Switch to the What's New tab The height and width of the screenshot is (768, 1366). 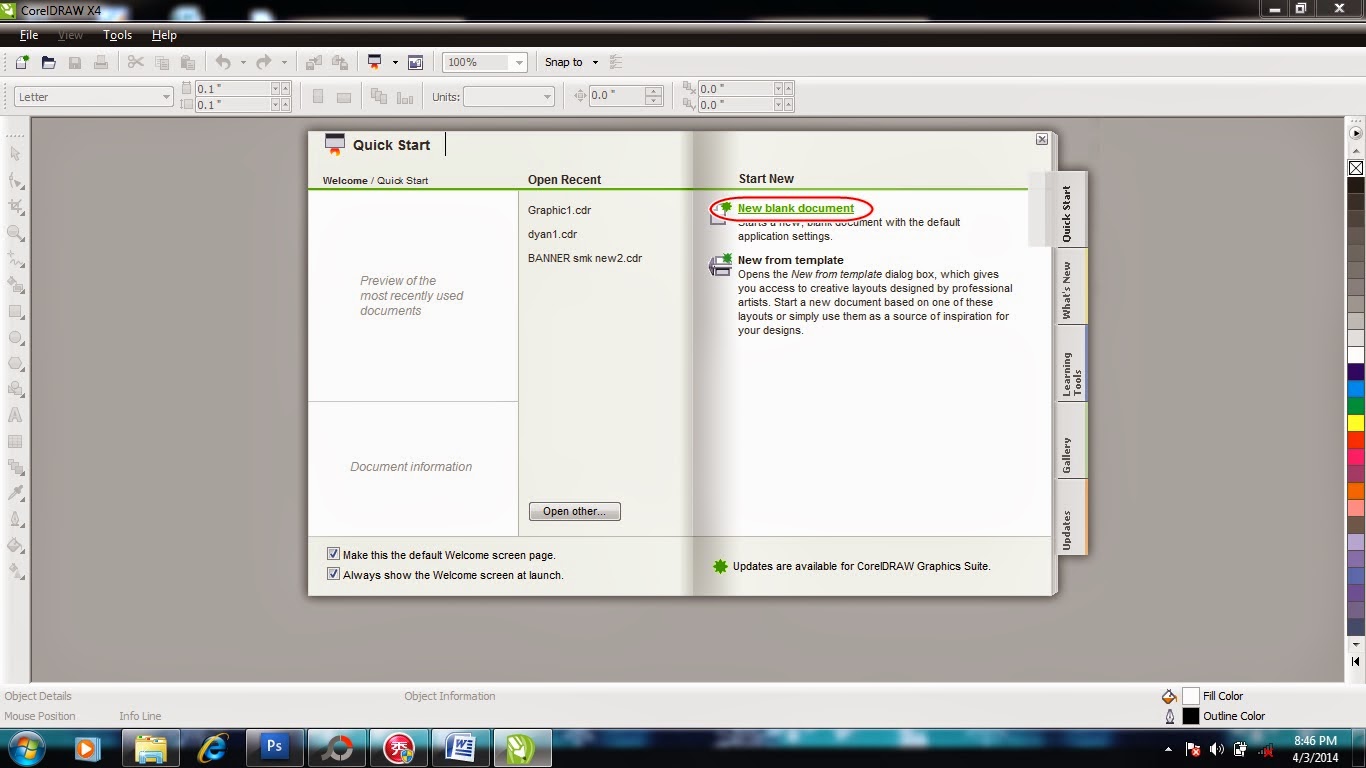pyautogui.click(x=1070, y=289)
